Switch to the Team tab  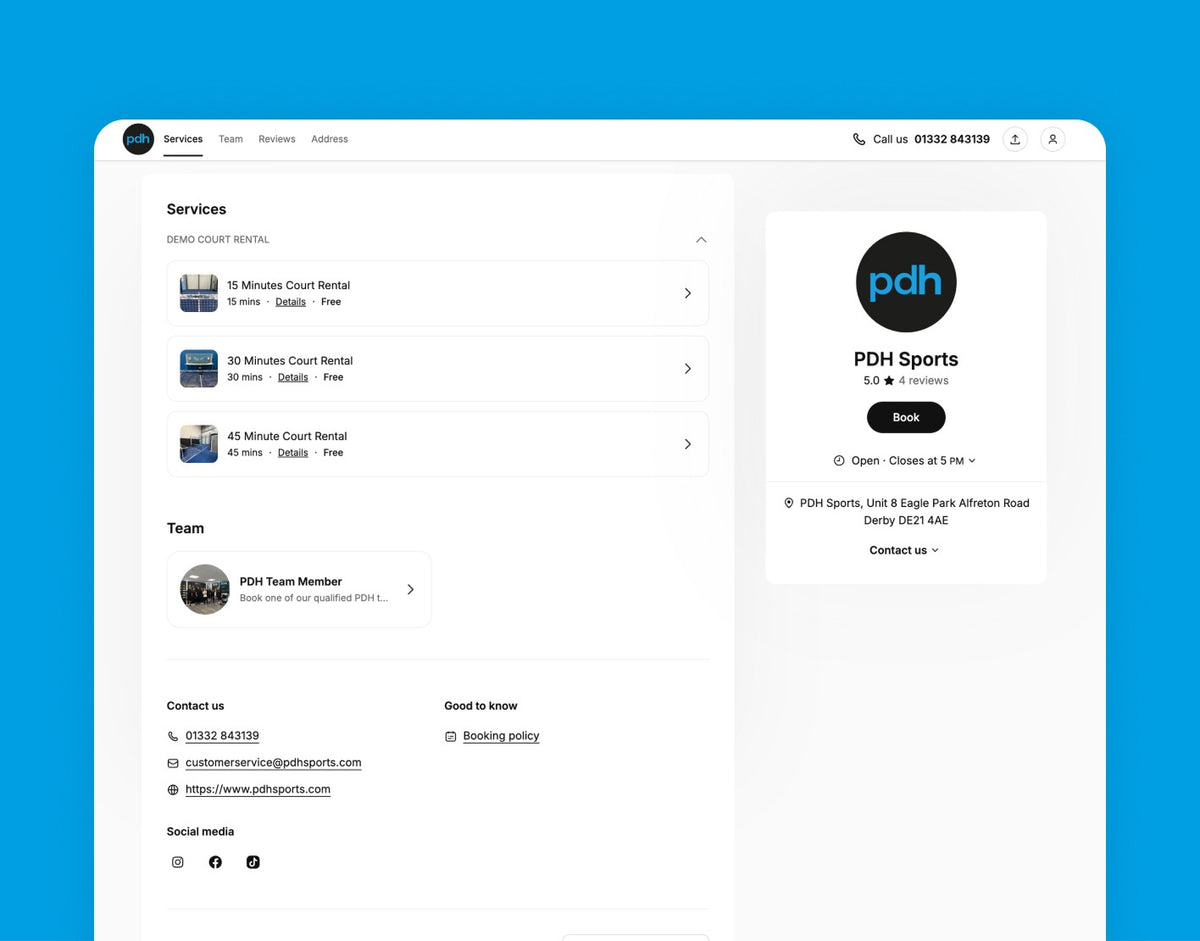pyautogui.click(x=231, y=139)
